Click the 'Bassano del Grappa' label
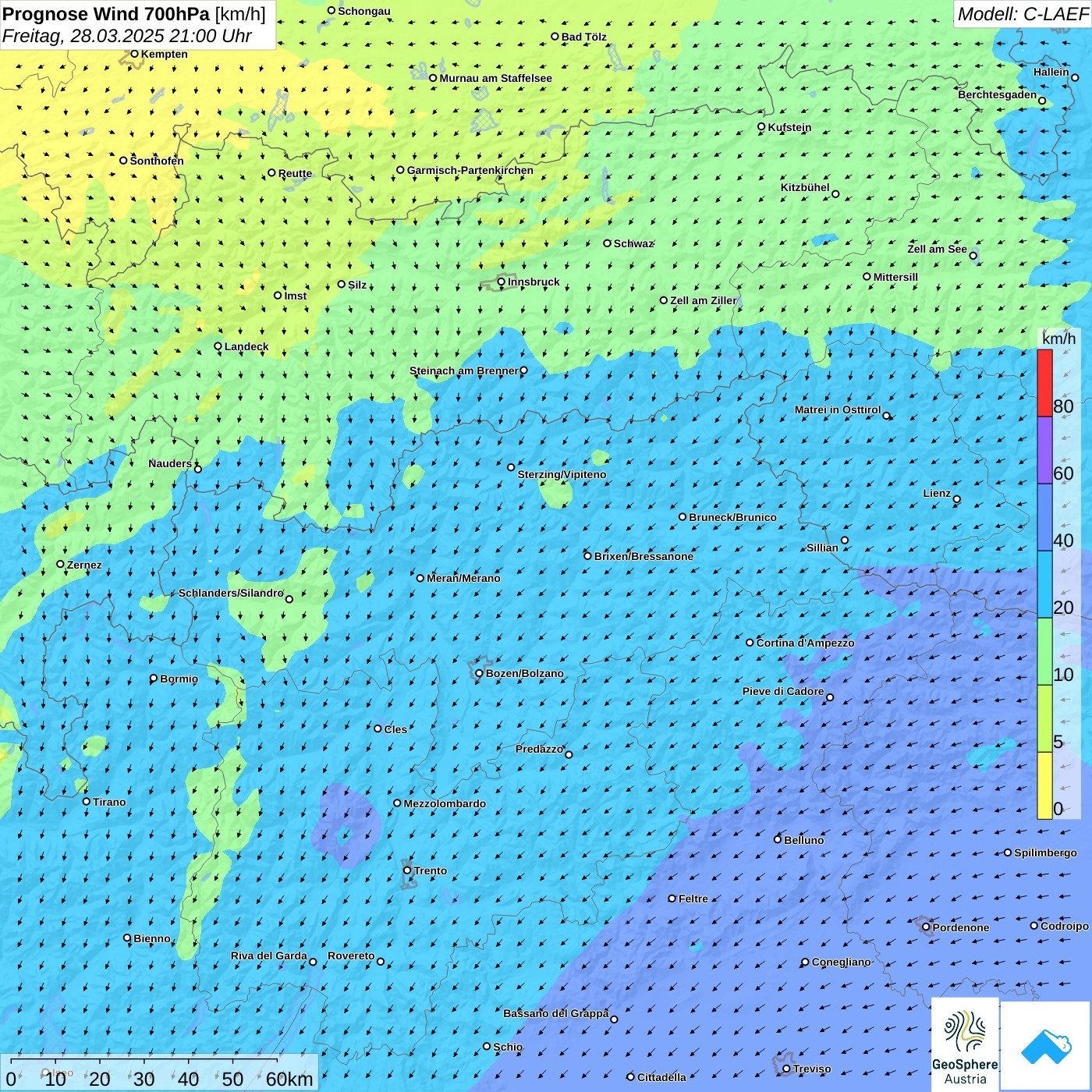The image size is (1092, 1092). [556, 1013]
